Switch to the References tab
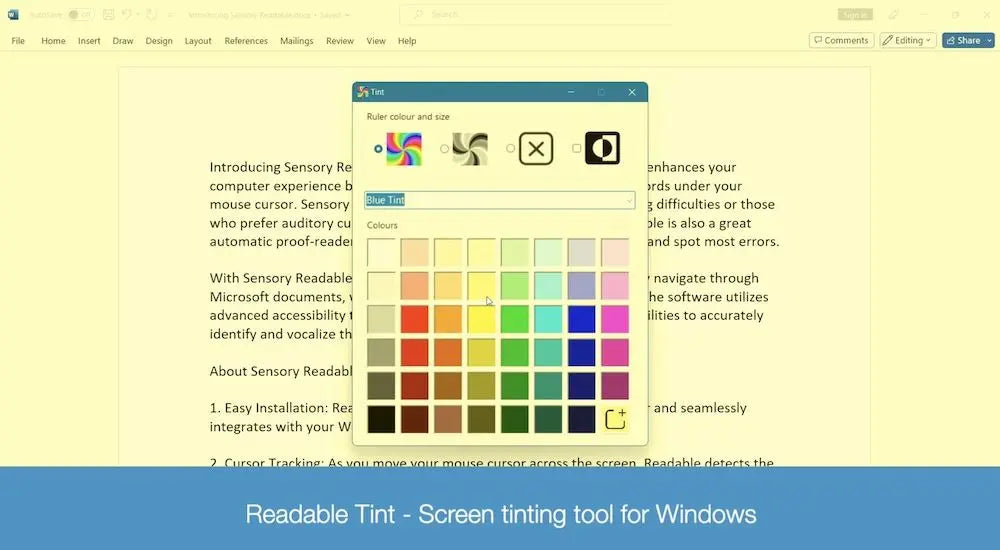The image size is (1000, 550). (246, 41)
